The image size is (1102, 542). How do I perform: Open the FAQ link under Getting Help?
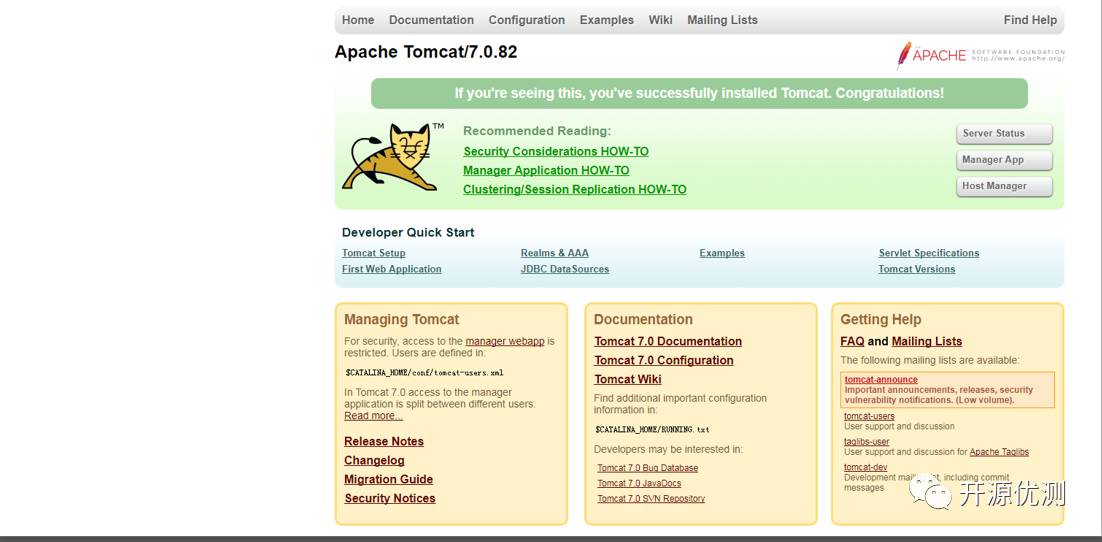pyautogui.click(x=852, y=342)
